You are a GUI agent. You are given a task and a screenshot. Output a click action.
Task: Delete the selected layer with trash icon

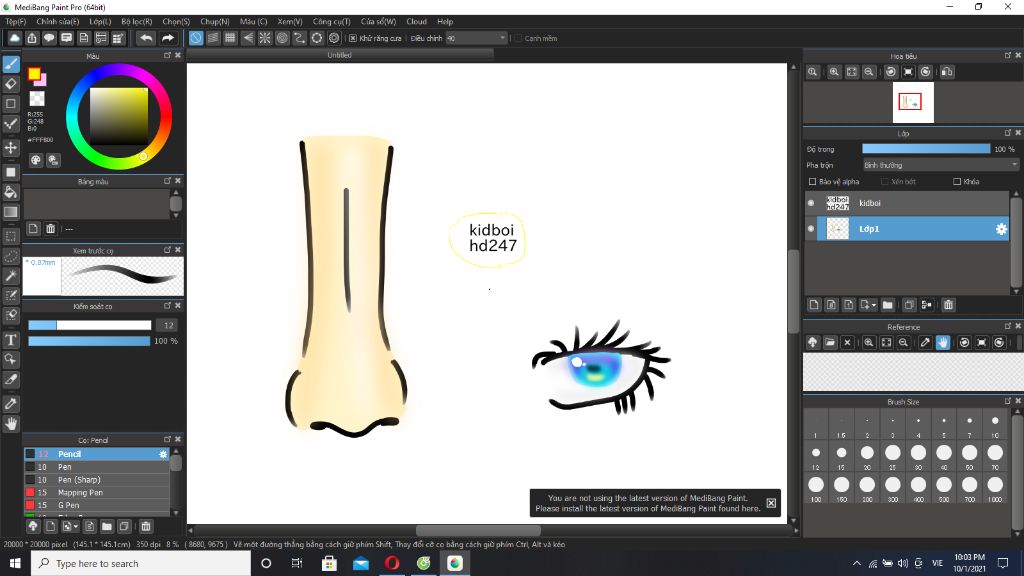(948, 305)
